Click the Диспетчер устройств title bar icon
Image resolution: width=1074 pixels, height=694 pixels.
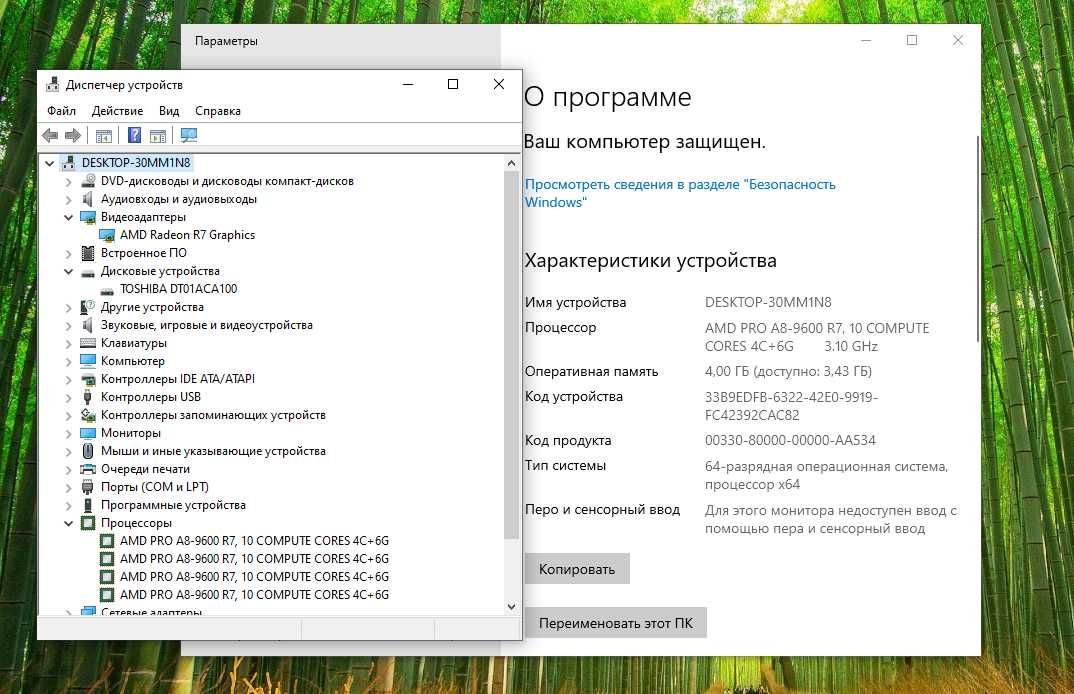52,85
